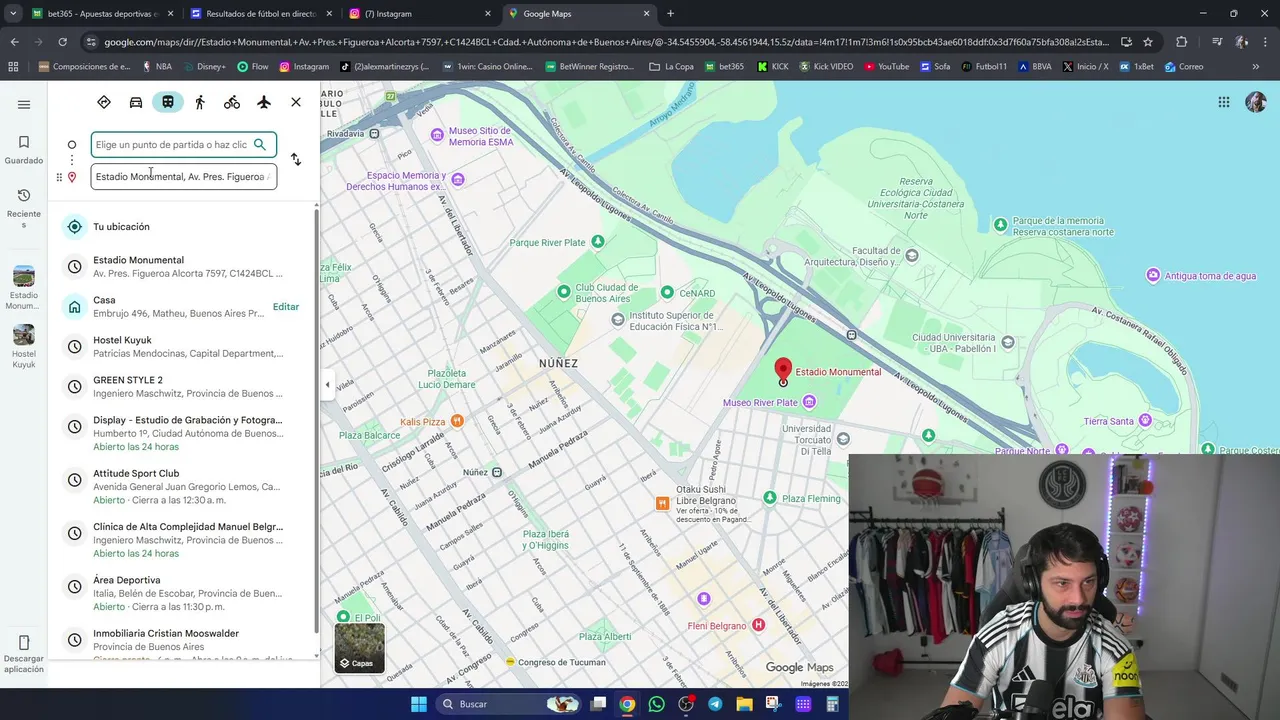
Task: Select walking travel mode
Action: tap(200, 102)
